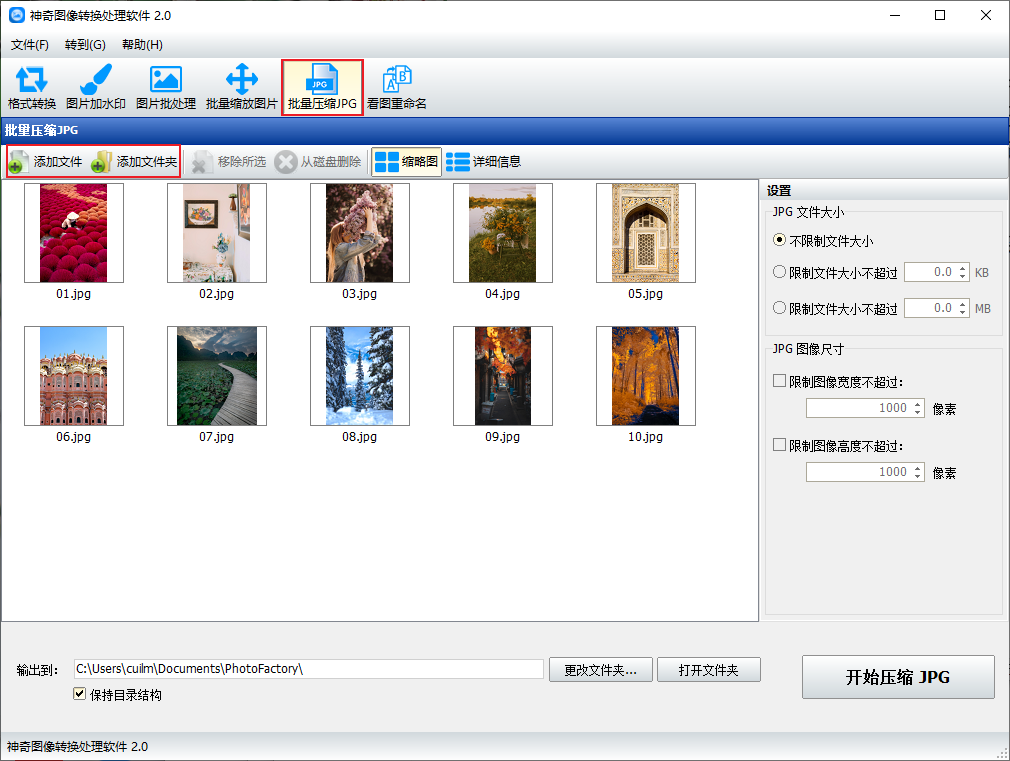The height and width of the screenshot is (761, 1010).
Task: Select the 批量压缩JPG tool
Action: [322, 88]
